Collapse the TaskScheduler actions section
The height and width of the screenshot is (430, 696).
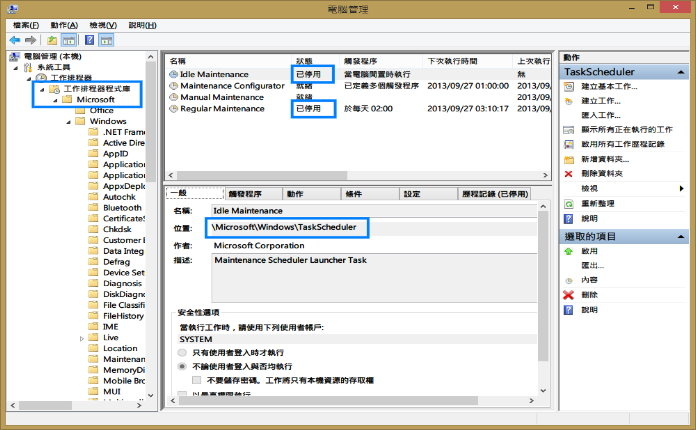pos(683,73)
